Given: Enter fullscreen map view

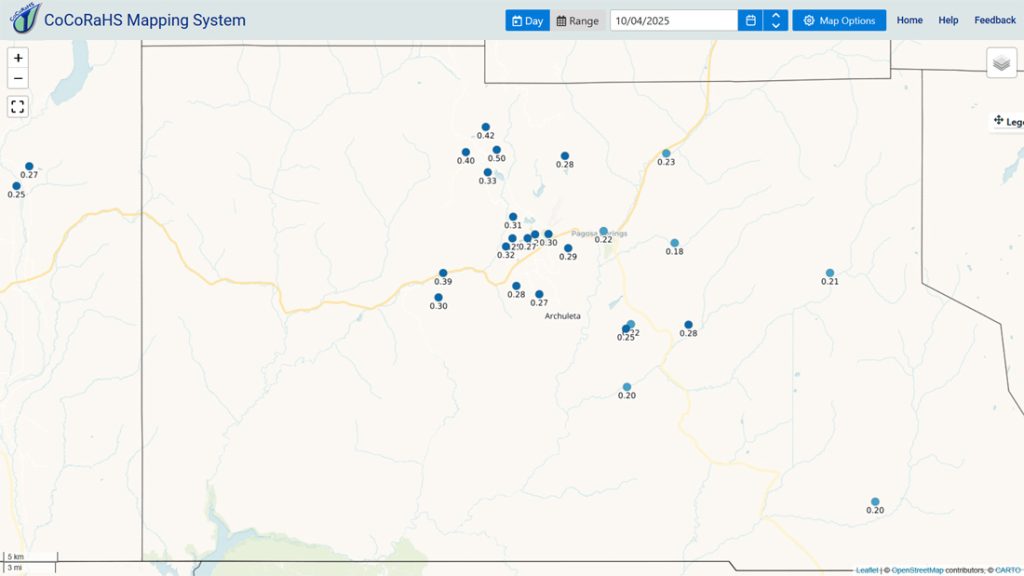Looking at the screenshot, I should pos(18,106).
